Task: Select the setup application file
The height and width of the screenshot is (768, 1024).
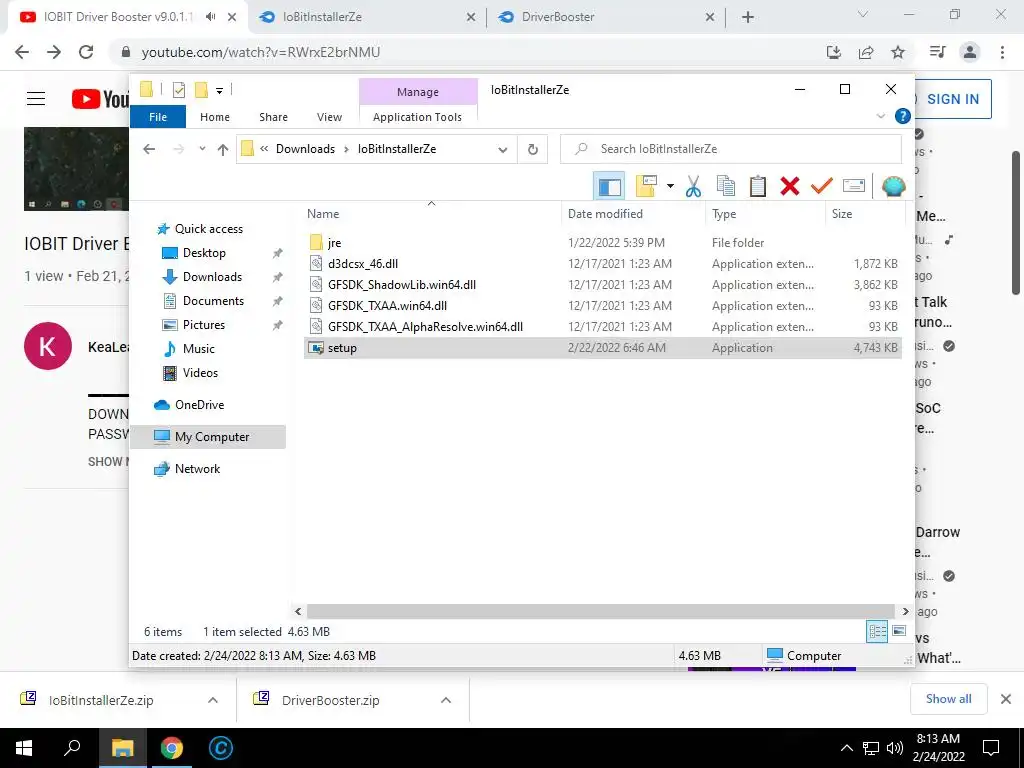Action: coord(603,348)
